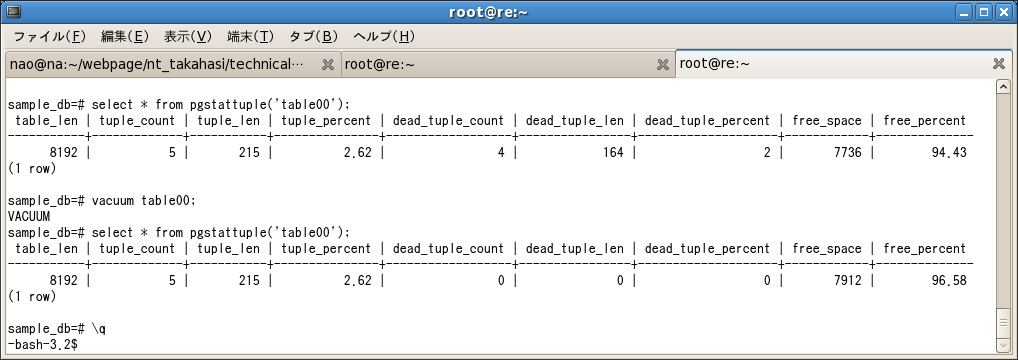This screenshot has height=360, width=1018.
Task: Click the 'vacuum table00;' command text
Action: coord(143,201)
